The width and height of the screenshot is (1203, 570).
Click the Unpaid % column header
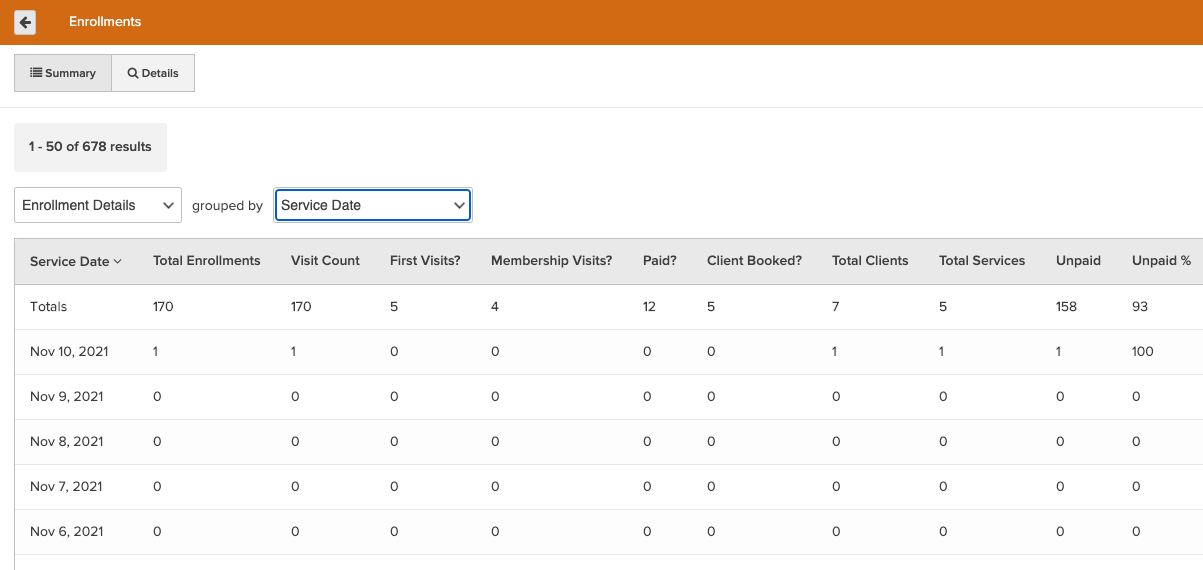pyautogui.click(x=1161, y=261)
